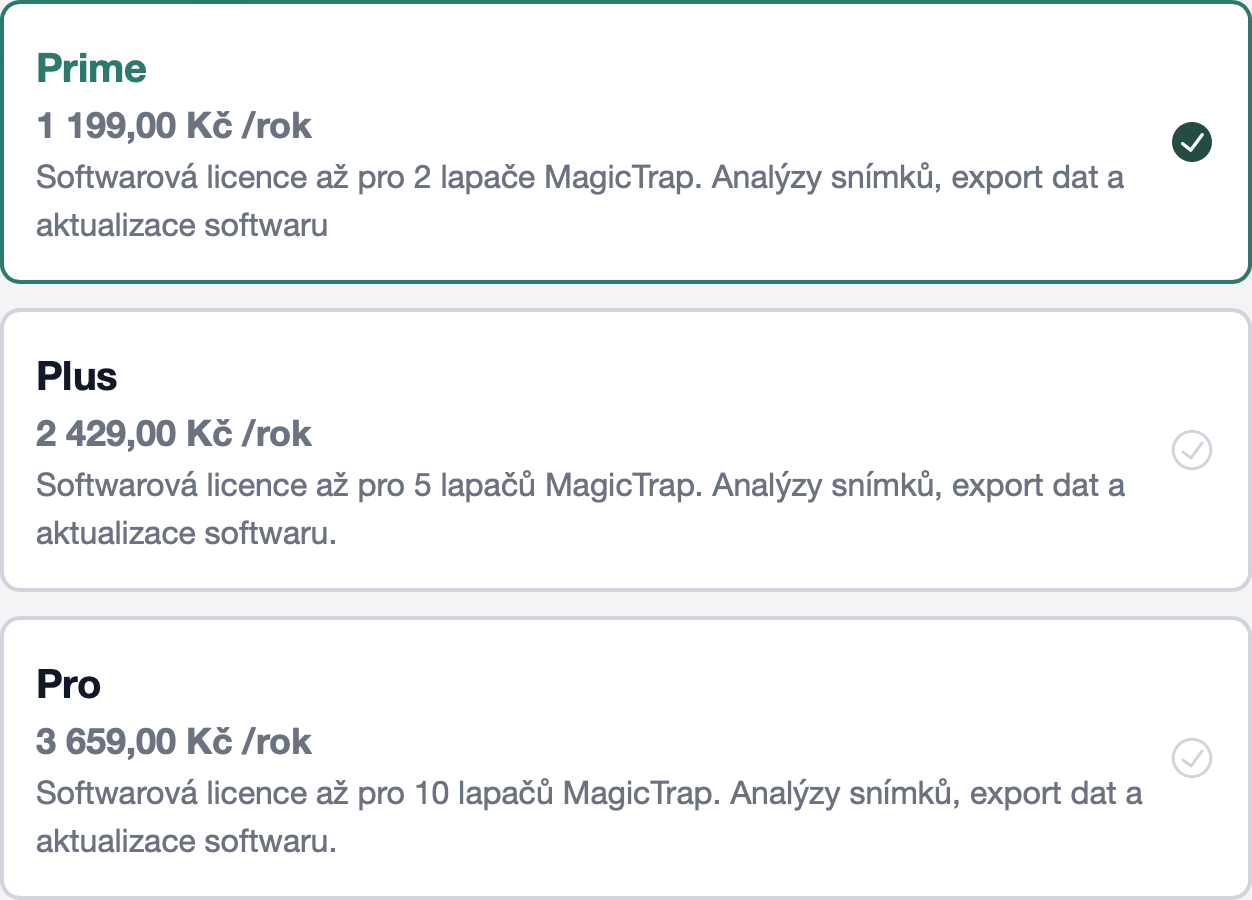Screen dimensions: 1252x900
Task: Click the Prime plan title
Action: [91, 68]
